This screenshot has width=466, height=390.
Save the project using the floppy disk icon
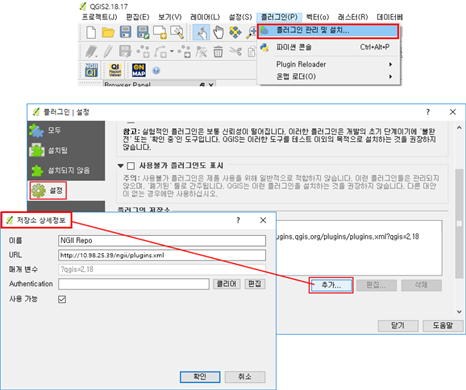[x=125, y=32]
